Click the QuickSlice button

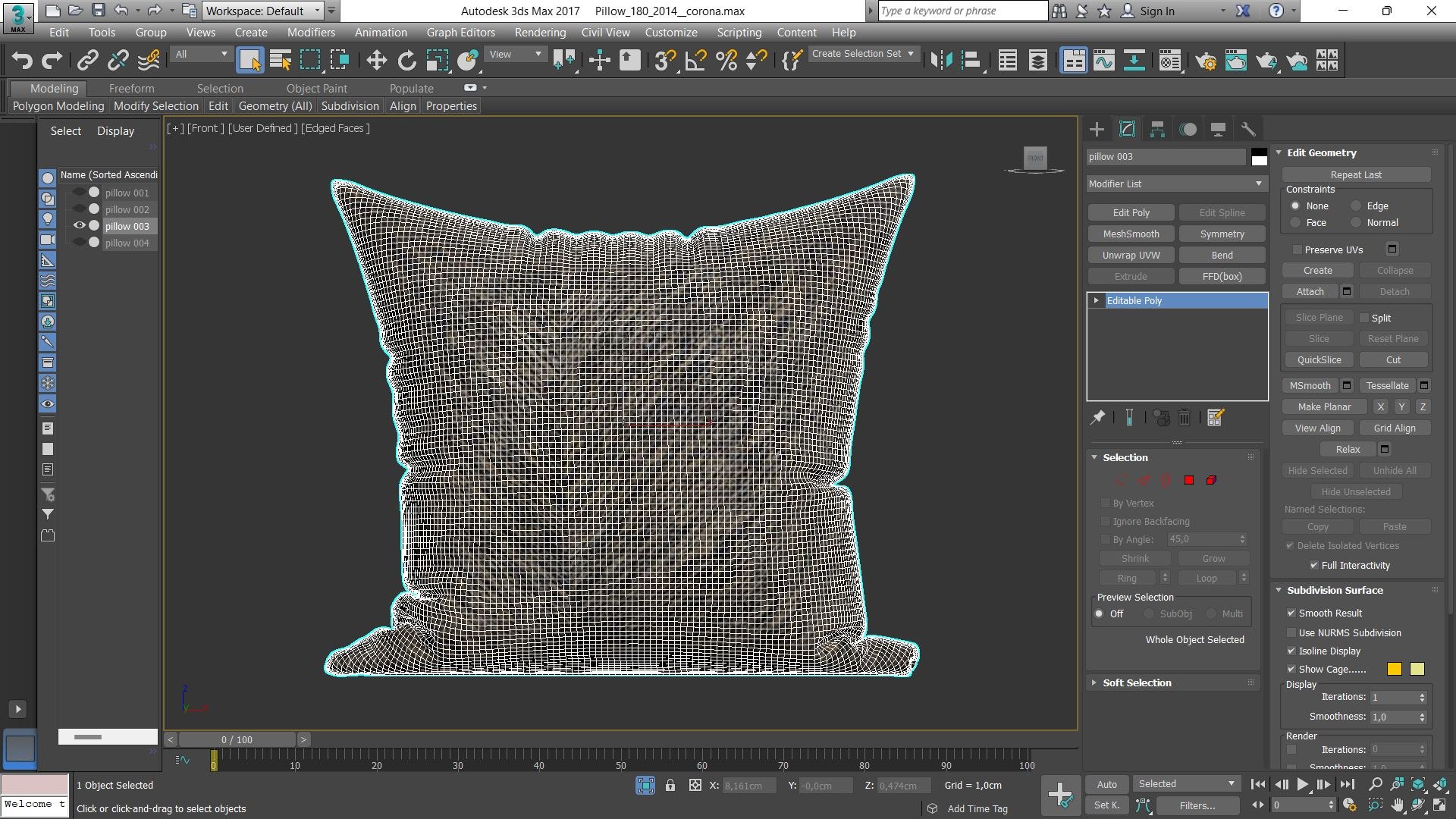[1319, 360]
